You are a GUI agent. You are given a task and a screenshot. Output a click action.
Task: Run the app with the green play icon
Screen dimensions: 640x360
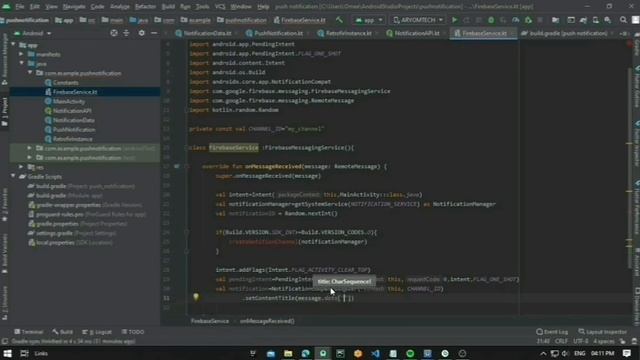click(454, 20)
